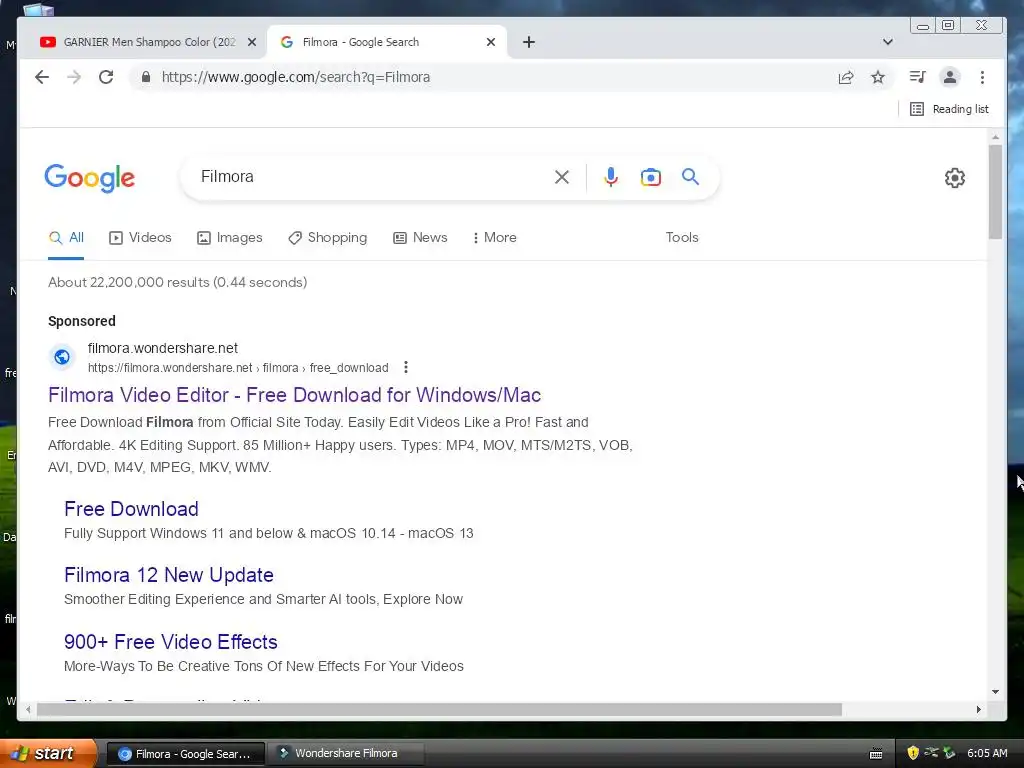The image size is (1024, 768).
Task: Click the horizontal scroll right arrow
Action: click(x=978, y=709)
